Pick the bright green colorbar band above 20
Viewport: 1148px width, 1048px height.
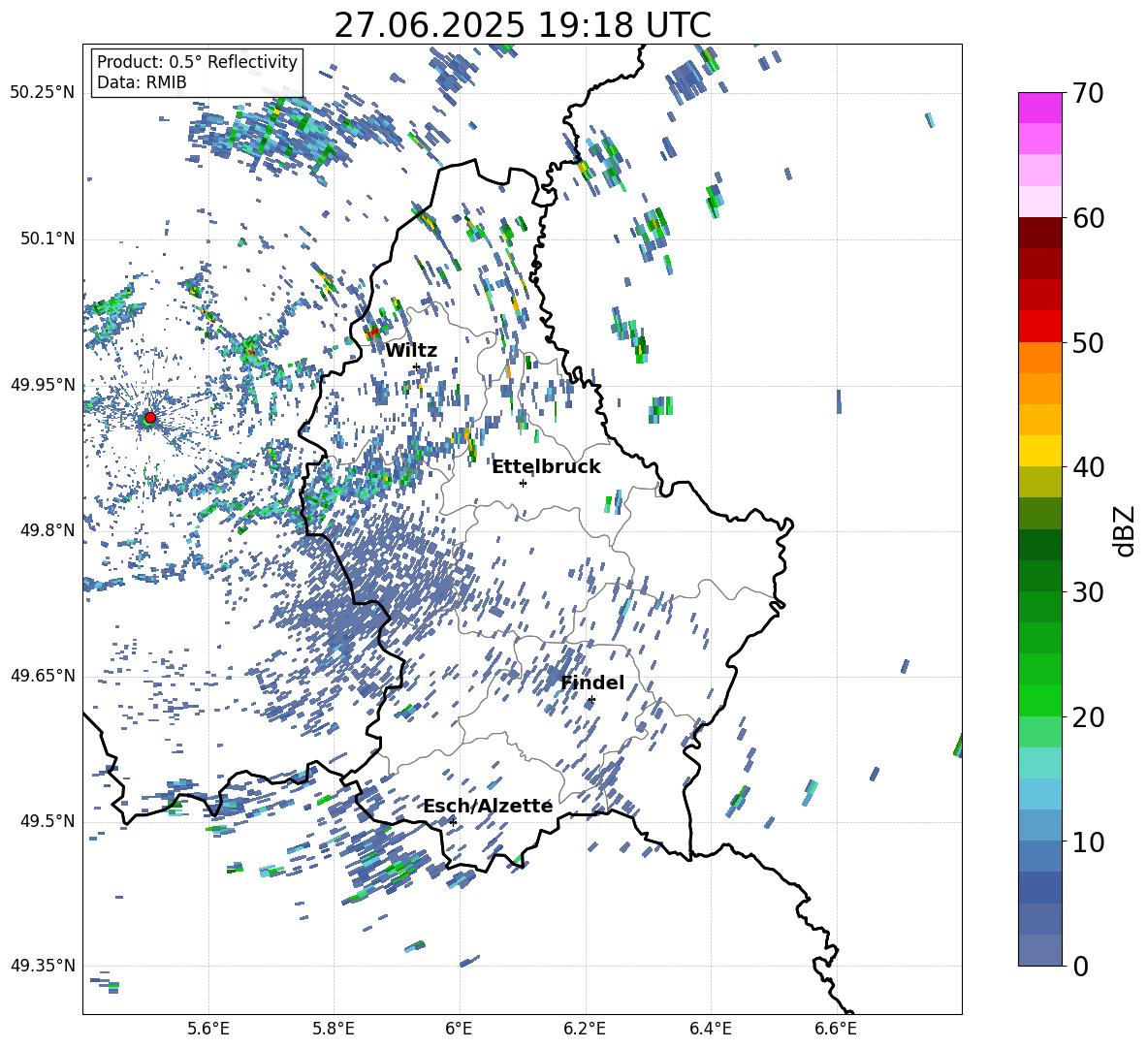tap(1040, 700)
